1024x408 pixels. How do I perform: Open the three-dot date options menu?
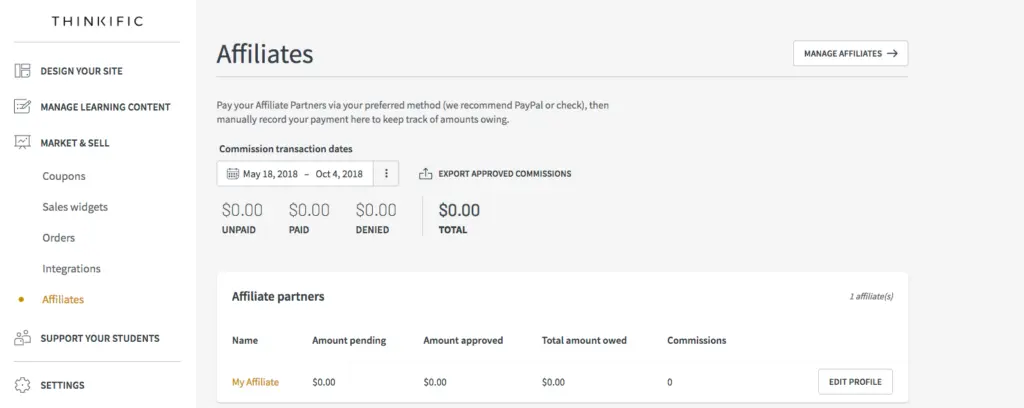(386, 174)
